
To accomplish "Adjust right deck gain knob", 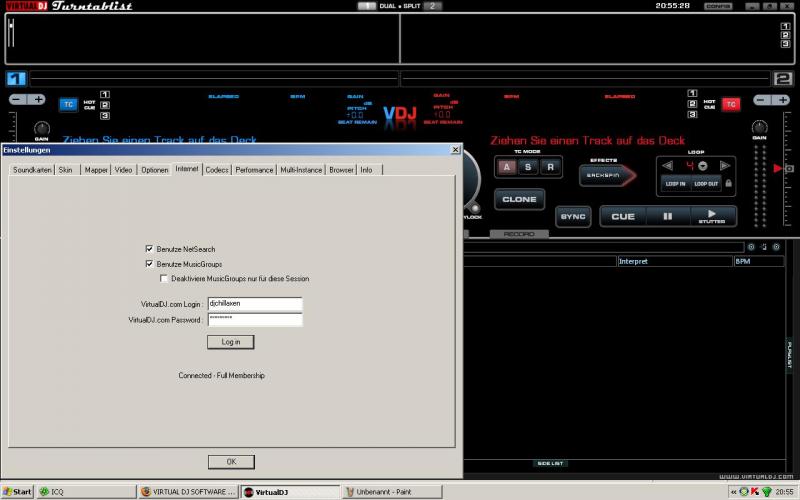I will point(759,127).
